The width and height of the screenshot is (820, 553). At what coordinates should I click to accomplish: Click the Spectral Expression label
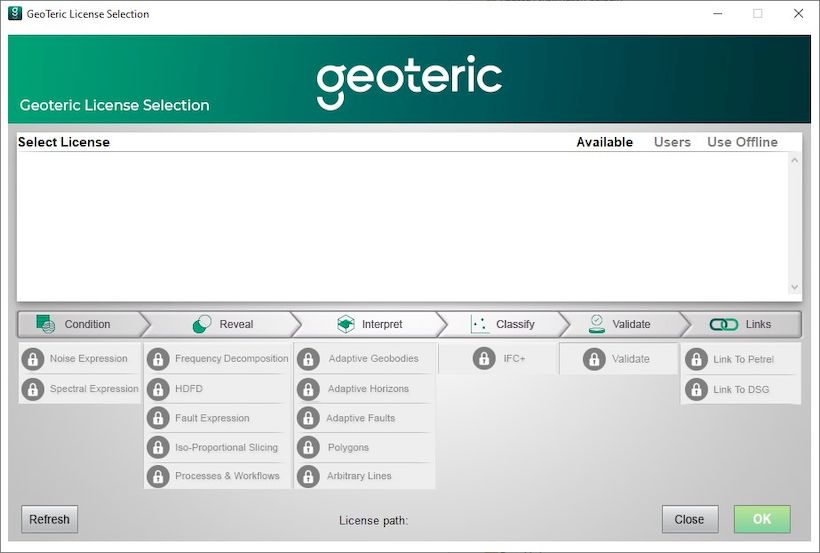pos(94,389)
